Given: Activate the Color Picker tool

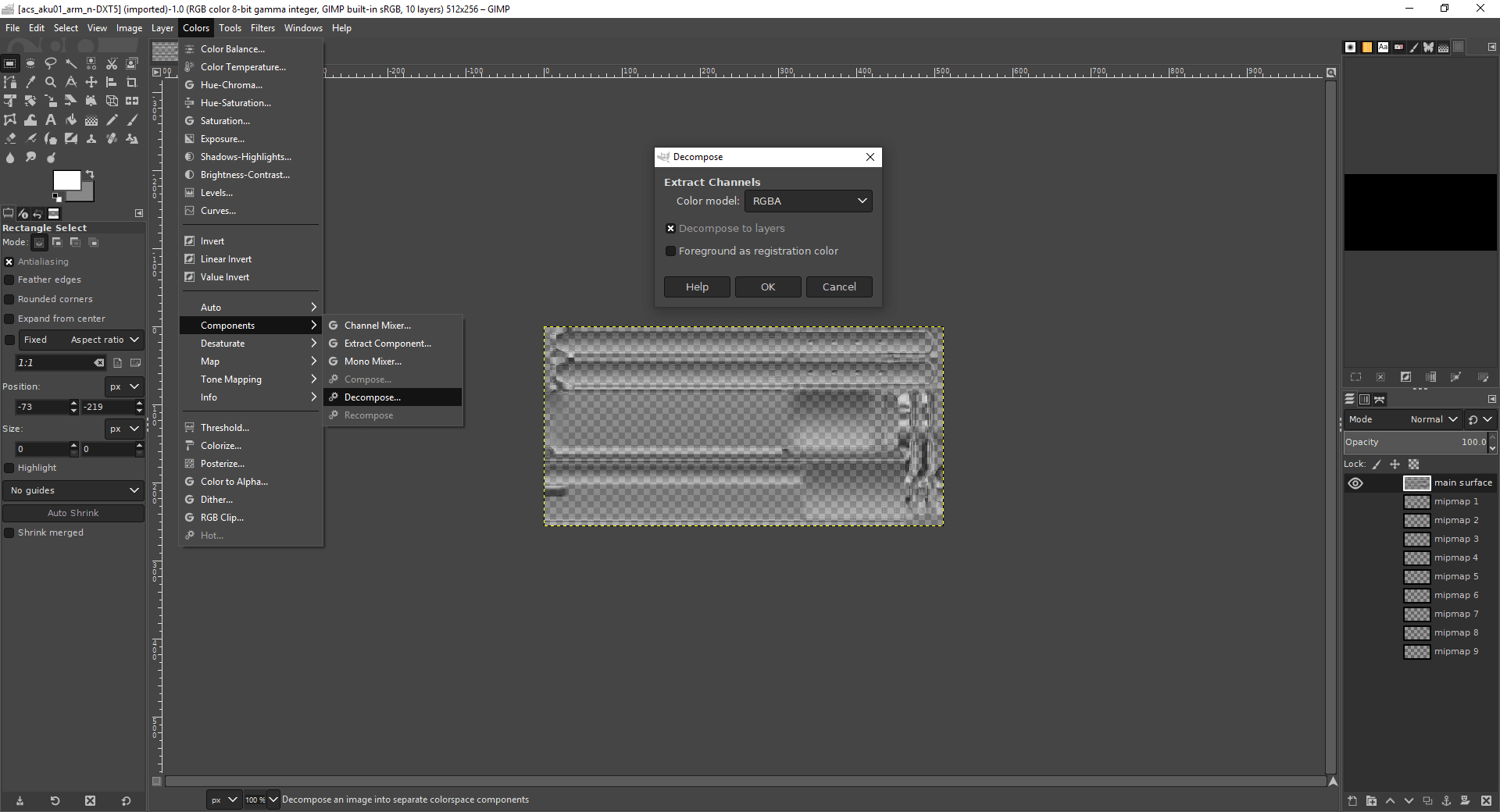Looking at the screenshot, I should tap(30, 82).
